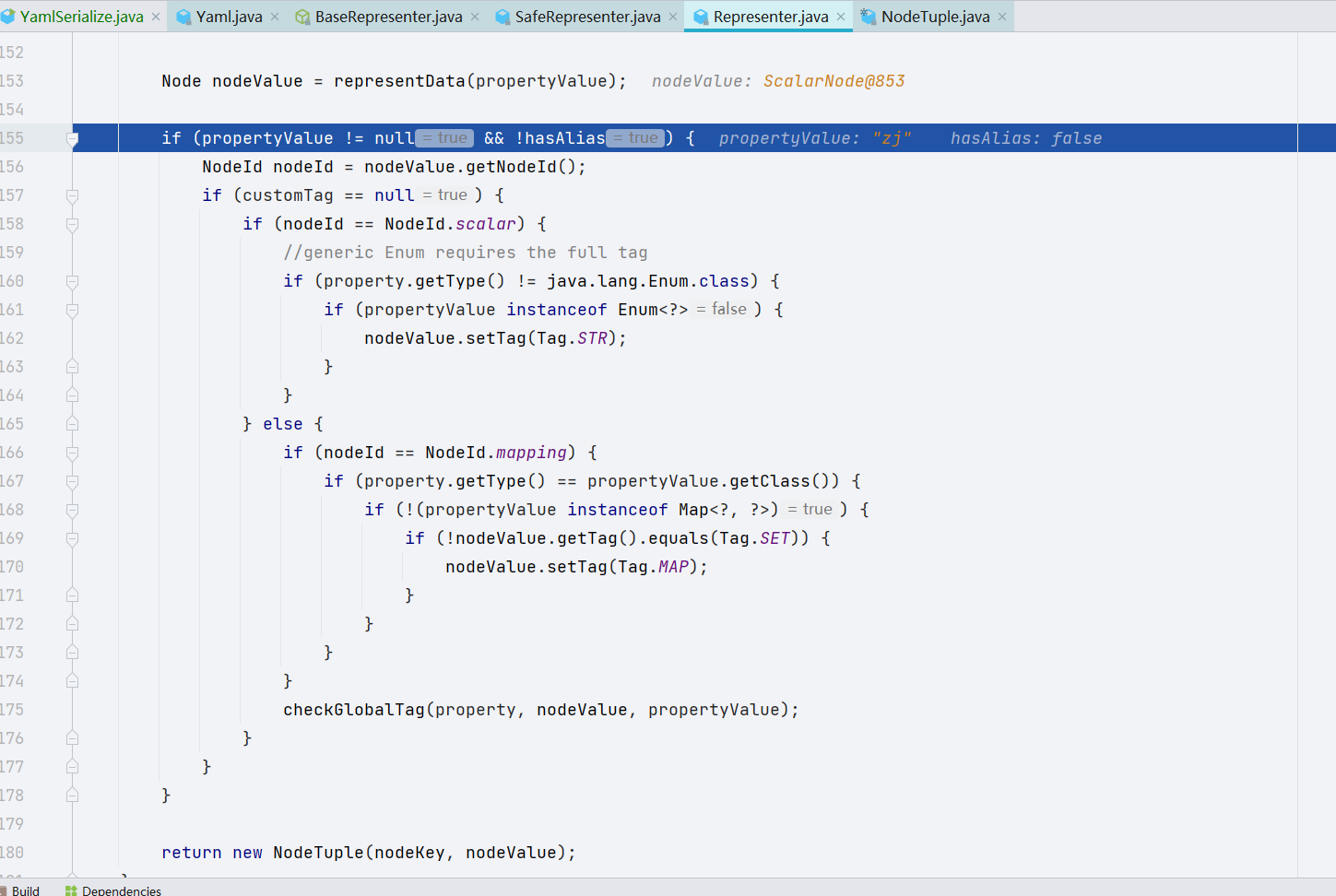1336x896 pixels.
Task: Close the NodeTuple.java tab
Action: coord(1002,17)
